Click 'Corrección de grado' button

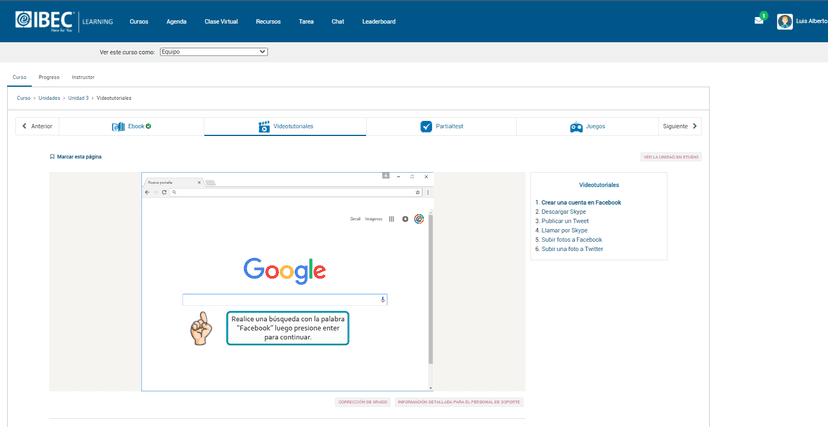363,402
